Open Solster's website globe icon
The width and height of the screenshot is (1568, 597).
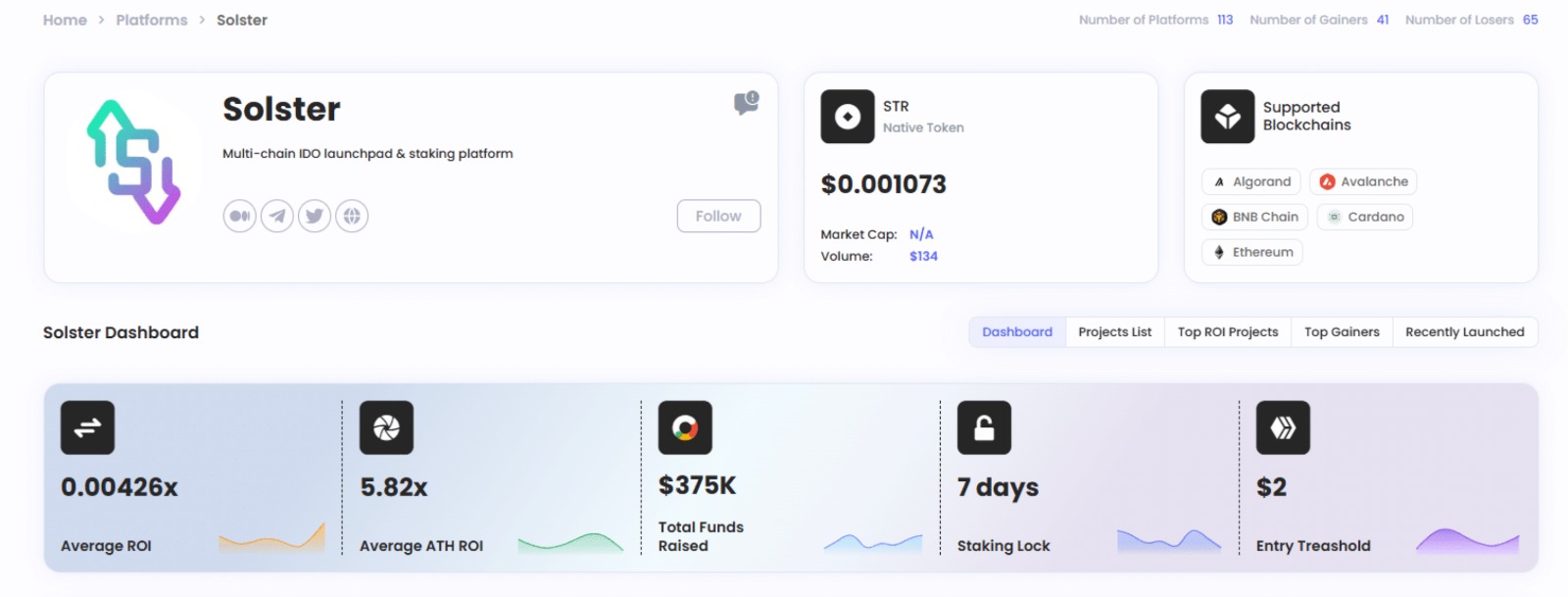coord(352,216)
